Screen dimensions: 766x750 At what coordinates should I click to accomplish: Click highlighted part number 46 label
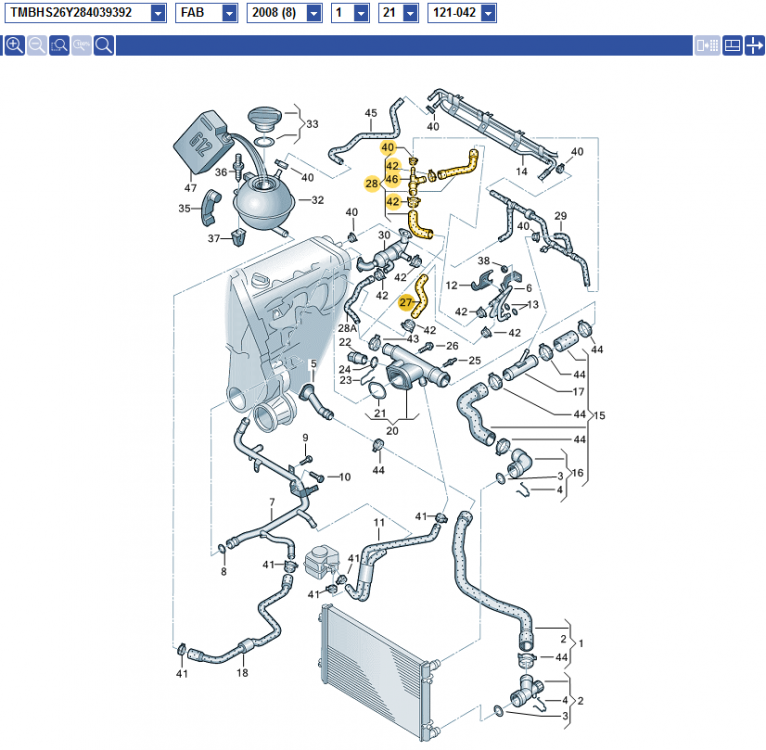click(393, 179)
